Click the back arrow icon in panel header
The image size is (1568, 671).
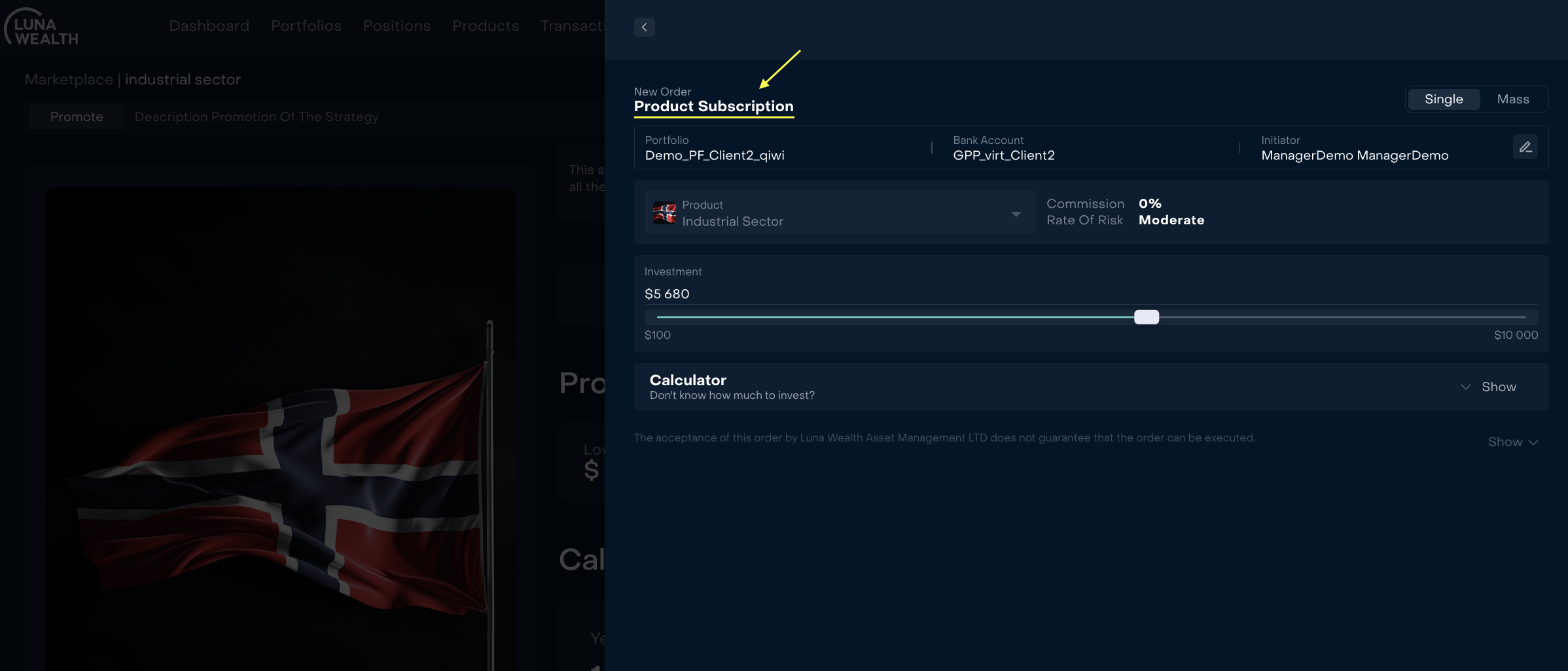[x=644, y=27]
